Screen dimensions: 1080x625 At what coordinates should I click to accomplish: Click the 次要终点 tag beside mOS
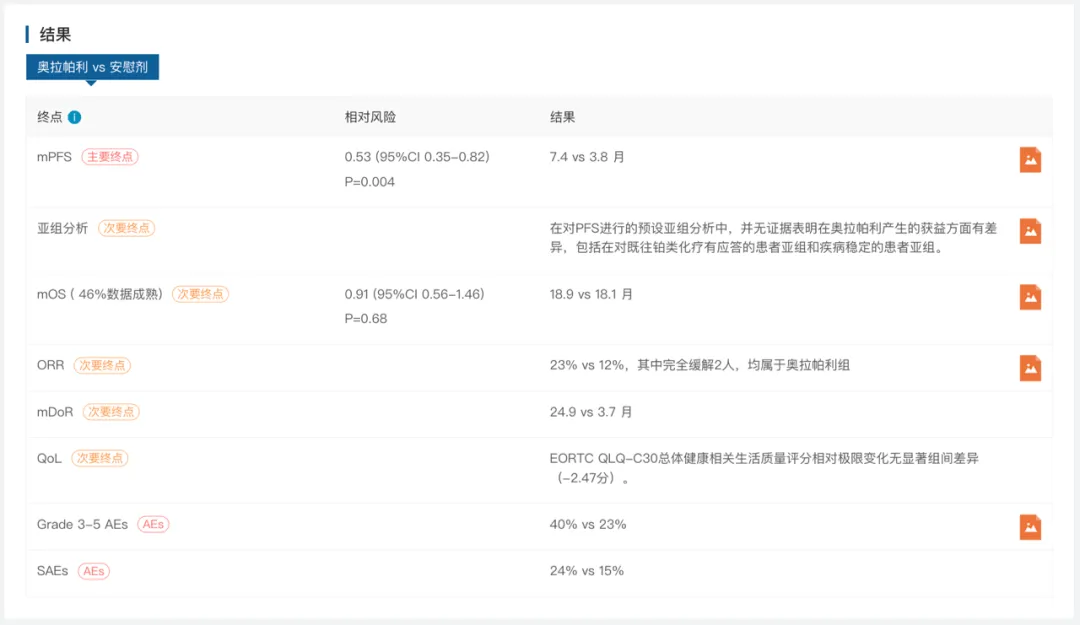point(200,294)
